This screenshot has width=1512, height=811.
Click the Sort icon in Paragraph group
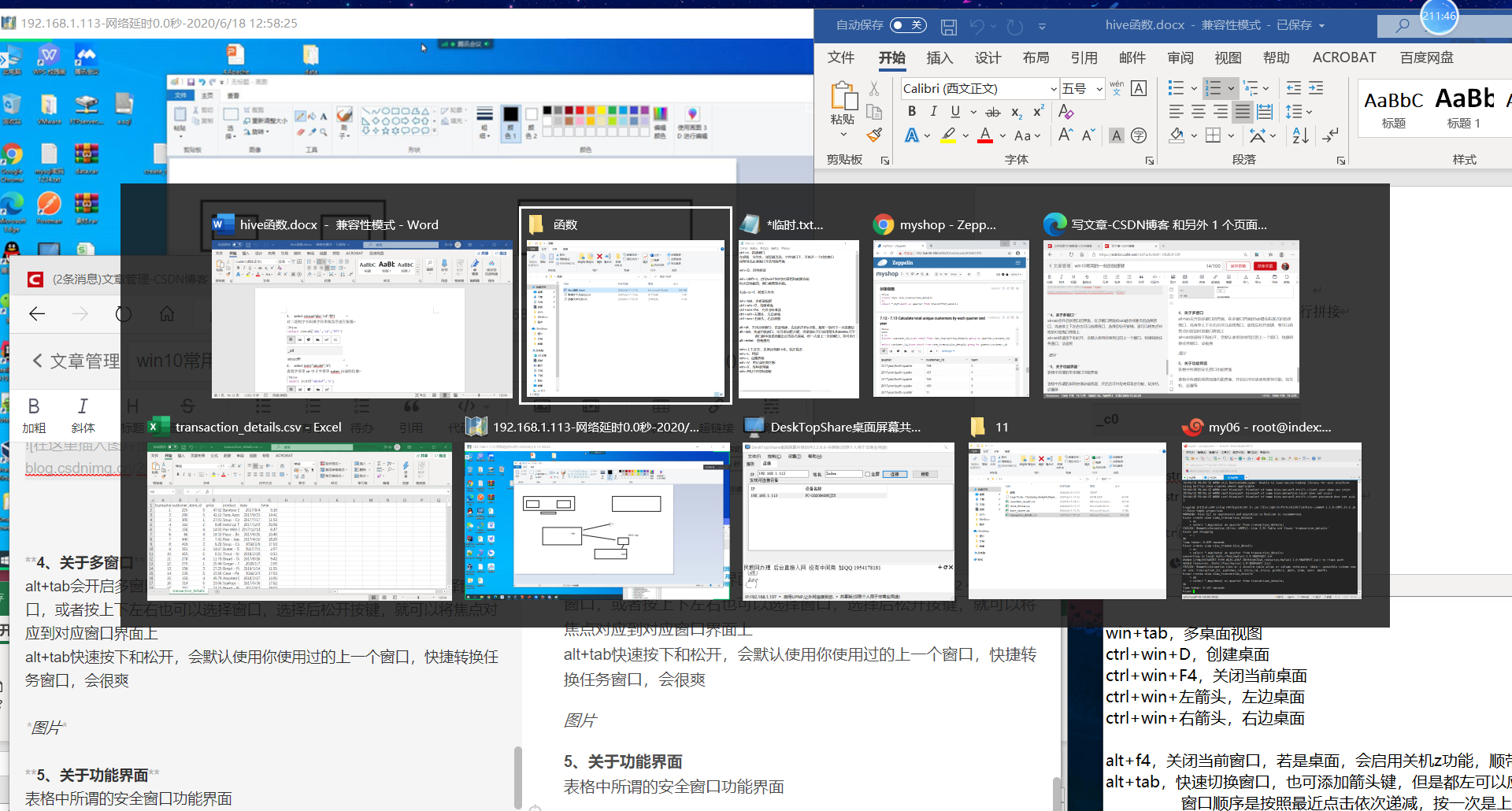point(1299,135)
